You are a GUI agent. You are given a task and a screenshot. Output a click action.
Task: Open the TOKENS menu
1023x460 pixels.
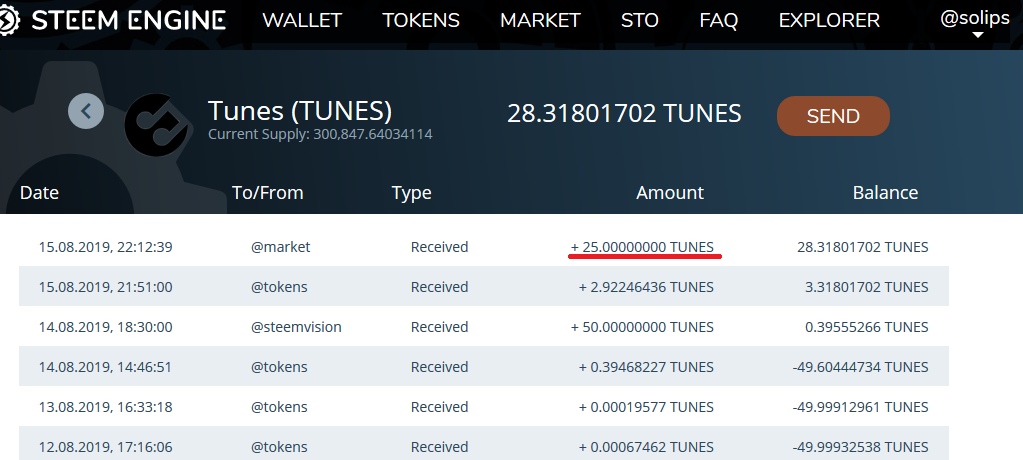421,20
